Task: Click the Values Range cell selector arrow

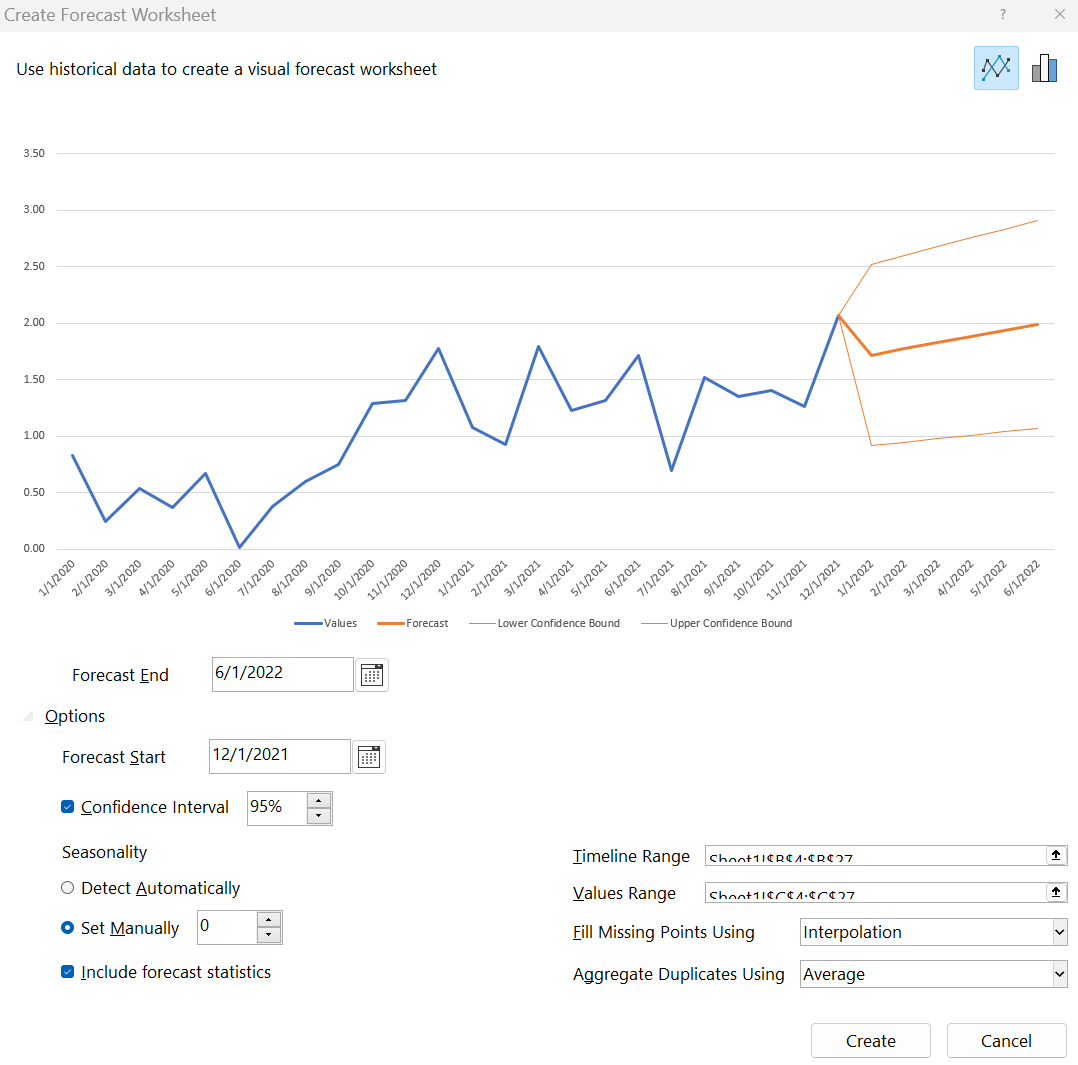Action: point(1056,892)
